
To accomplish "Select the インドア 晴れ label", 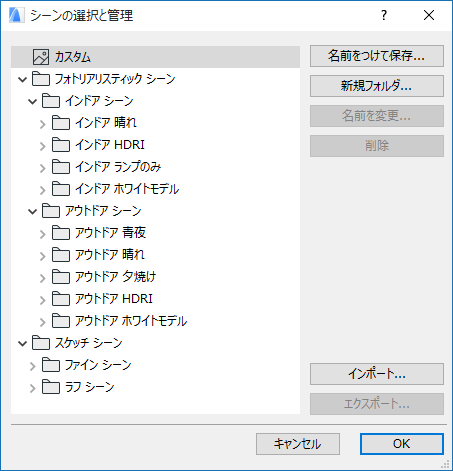I will pos(106,123).
